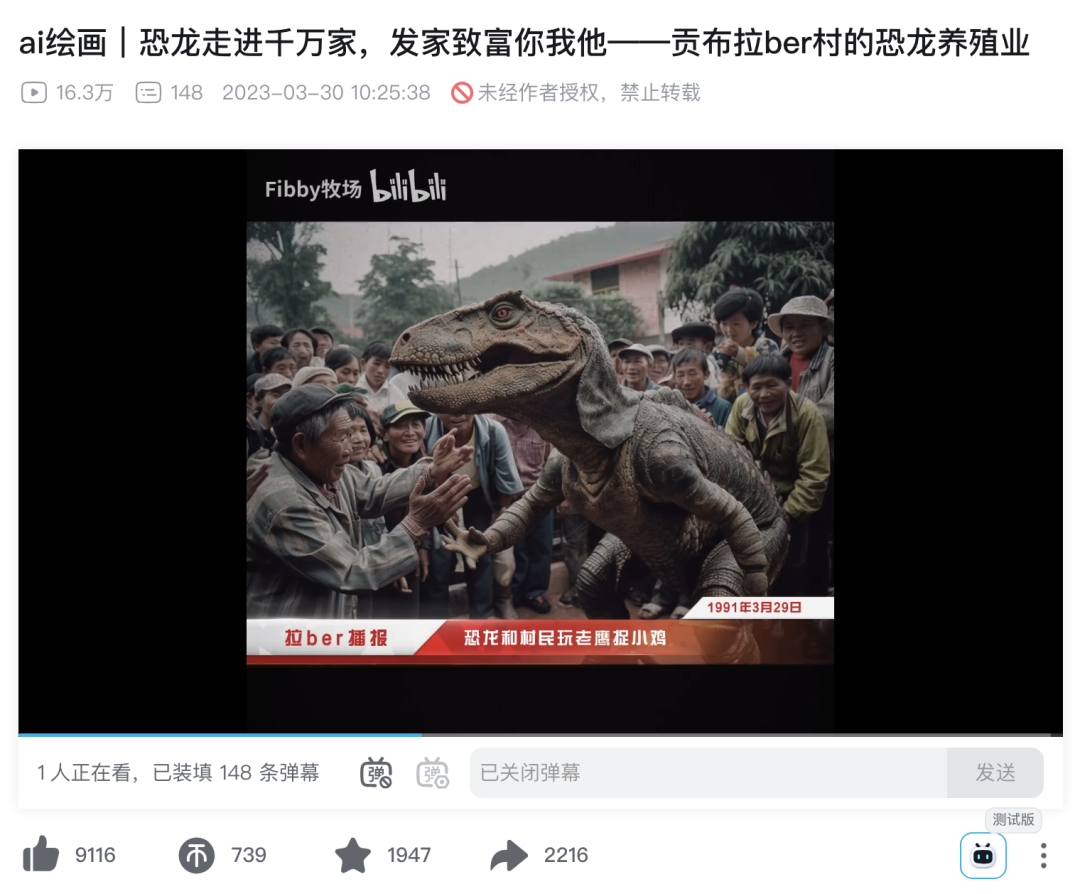This screenshot has width=1080, height=894.
Task: Open the three-dot more options menu
Action: (1043, 855)
